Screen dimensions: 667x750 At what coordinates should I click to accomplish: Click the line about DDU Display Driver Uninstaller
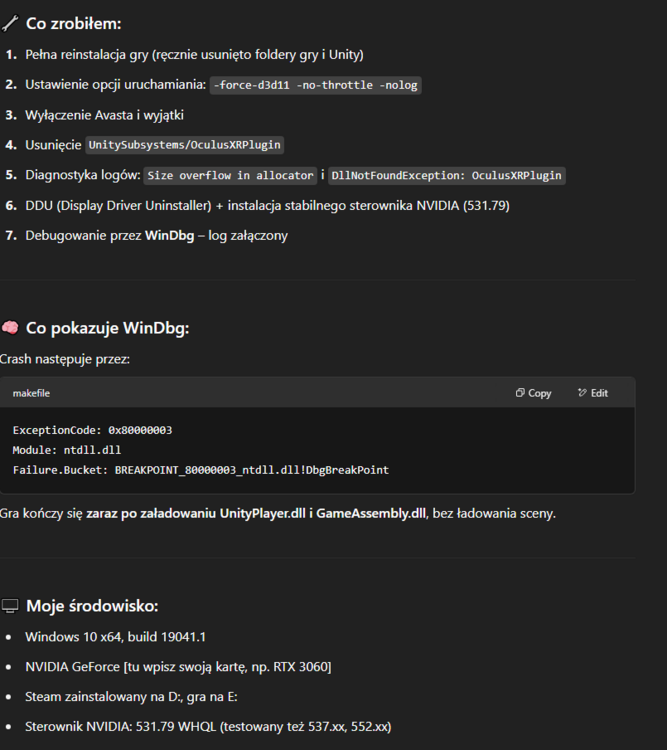coord(267,206)
